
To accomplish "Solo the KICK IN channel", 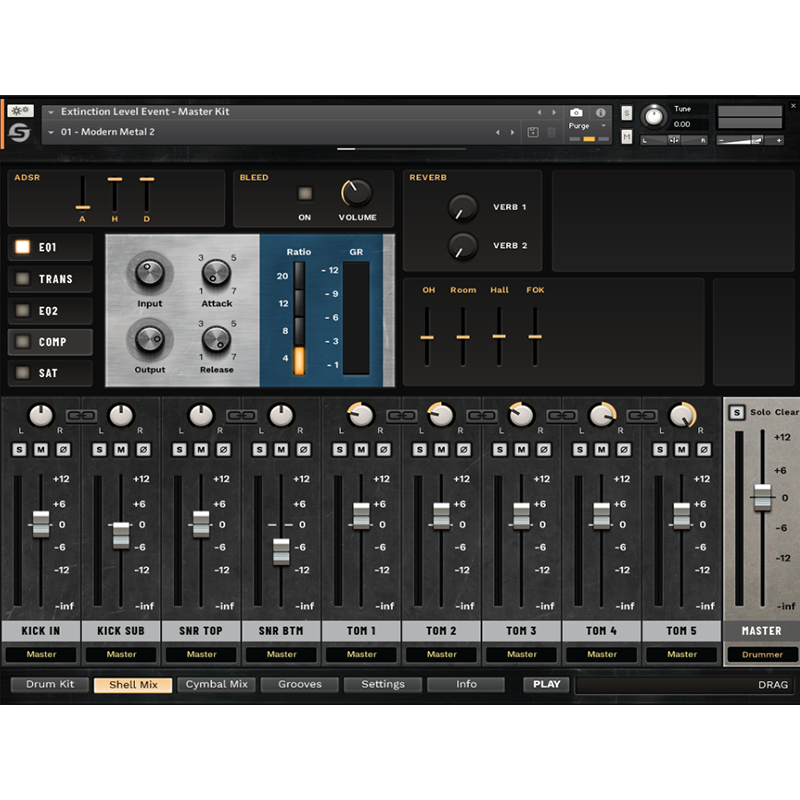I will pos(19,449).
